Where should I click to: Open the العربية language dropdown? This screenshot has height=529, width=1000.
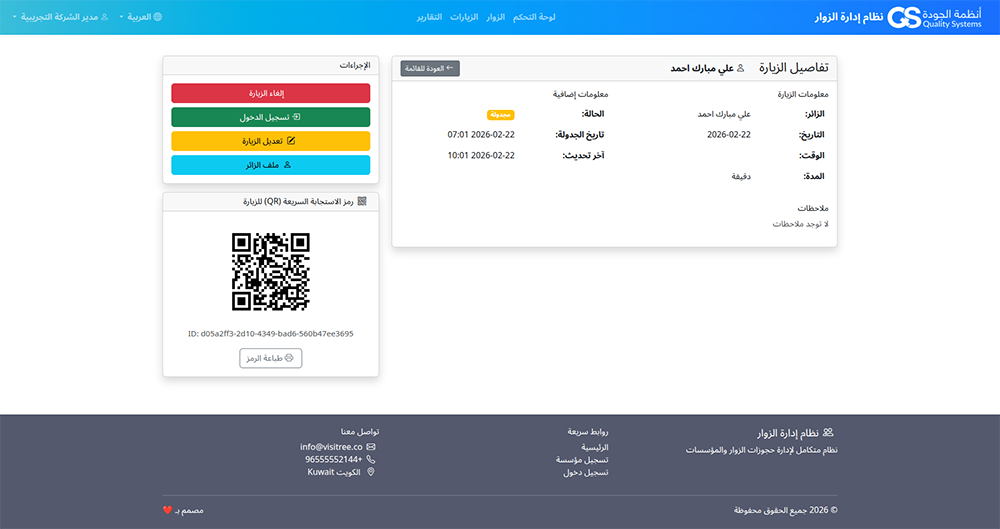(x=140, y=17)
